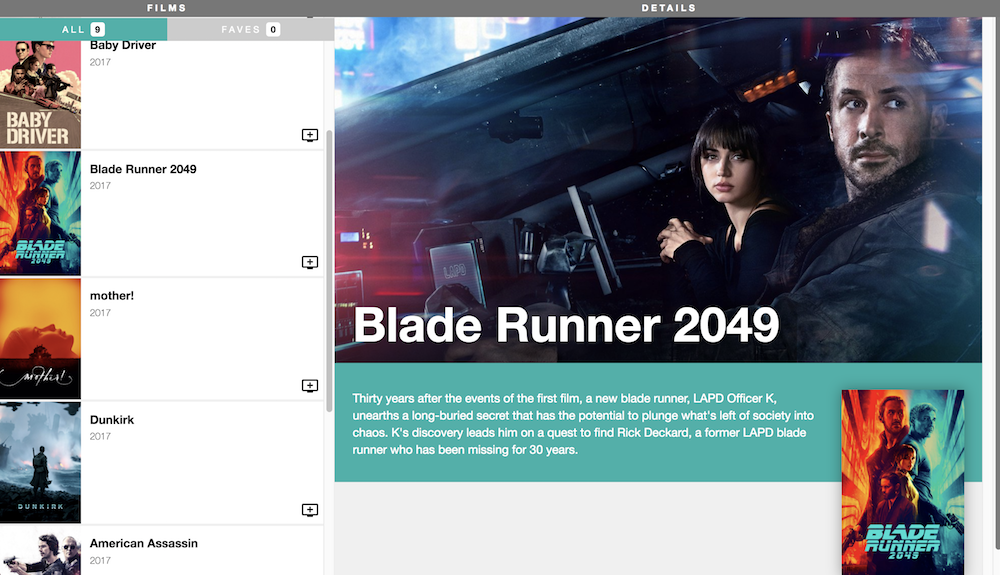Select the Dunkirk film title
1000x575 pixels.
point(112,420)
